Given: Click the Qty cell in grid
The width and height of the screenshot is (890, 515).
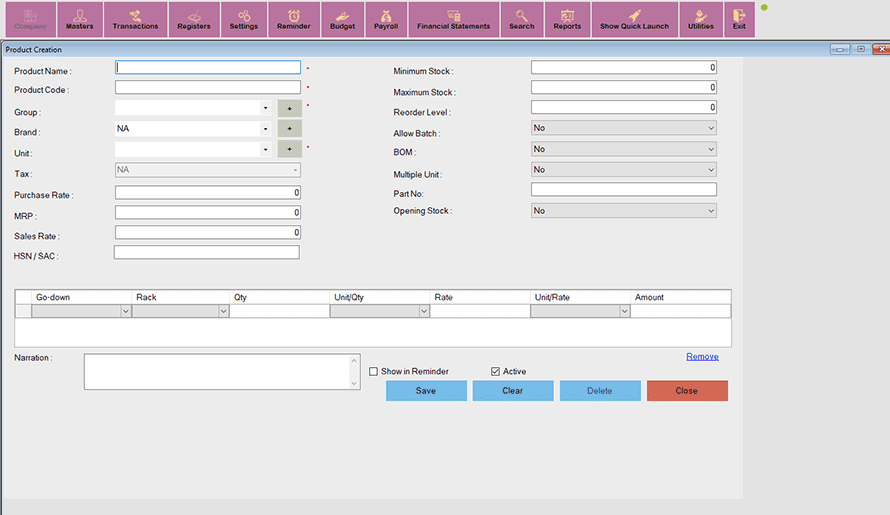Looking at the screenshot, I should click(279, 311).
